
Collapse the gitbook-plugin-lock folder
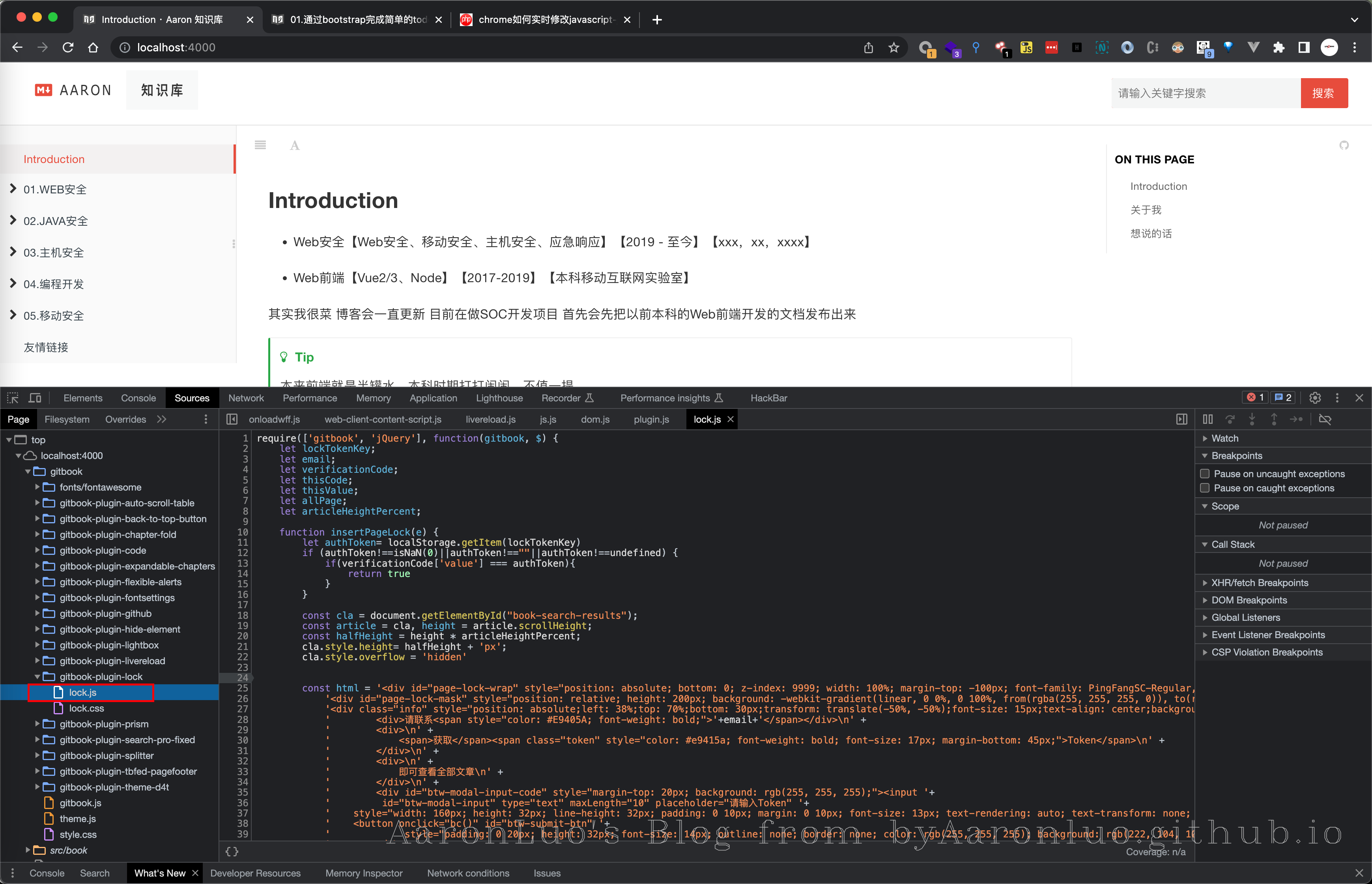coord(37,677)
